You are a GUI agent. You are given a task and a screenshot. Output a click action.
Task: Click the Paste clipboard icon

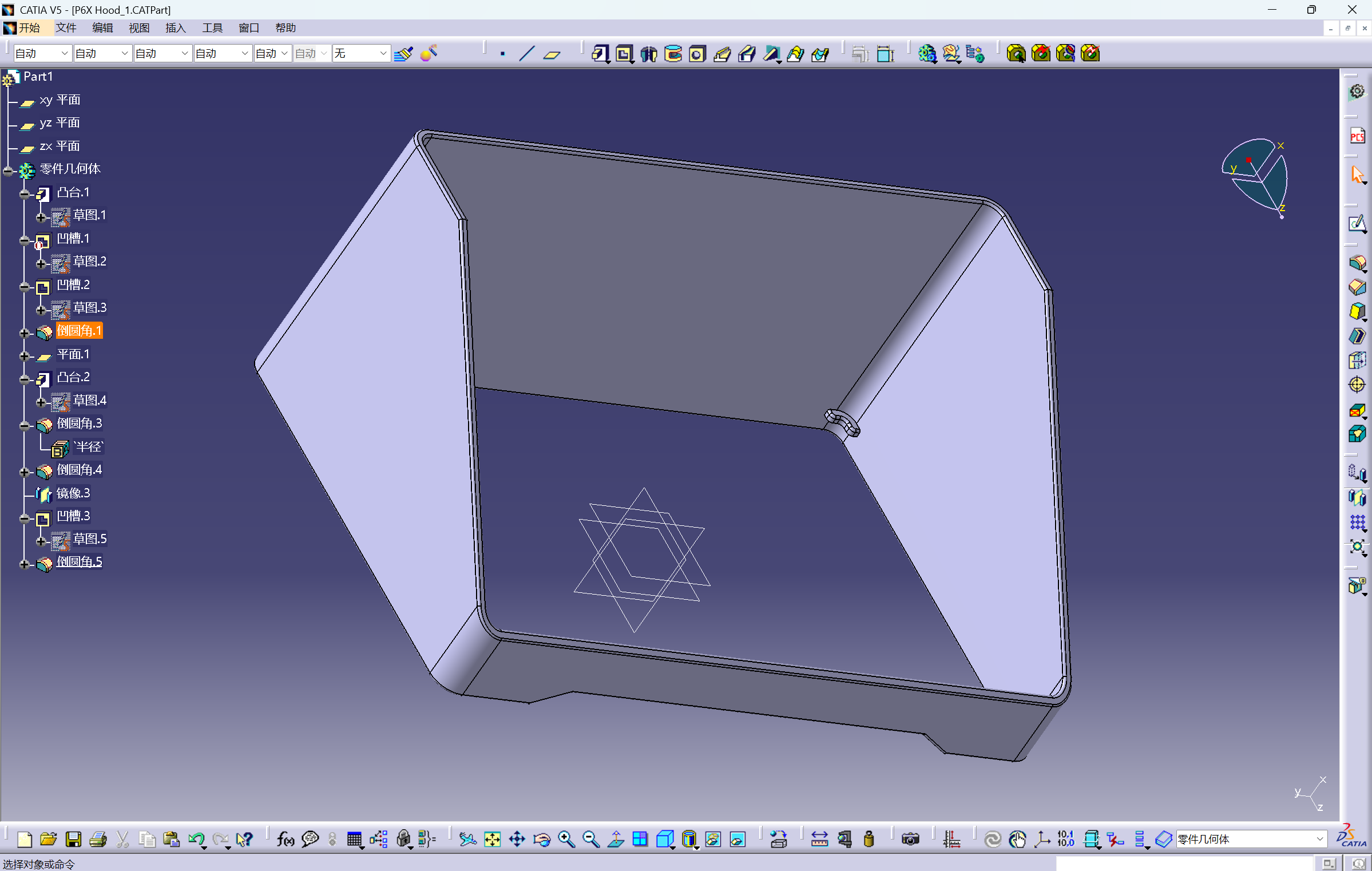[172, 840]
